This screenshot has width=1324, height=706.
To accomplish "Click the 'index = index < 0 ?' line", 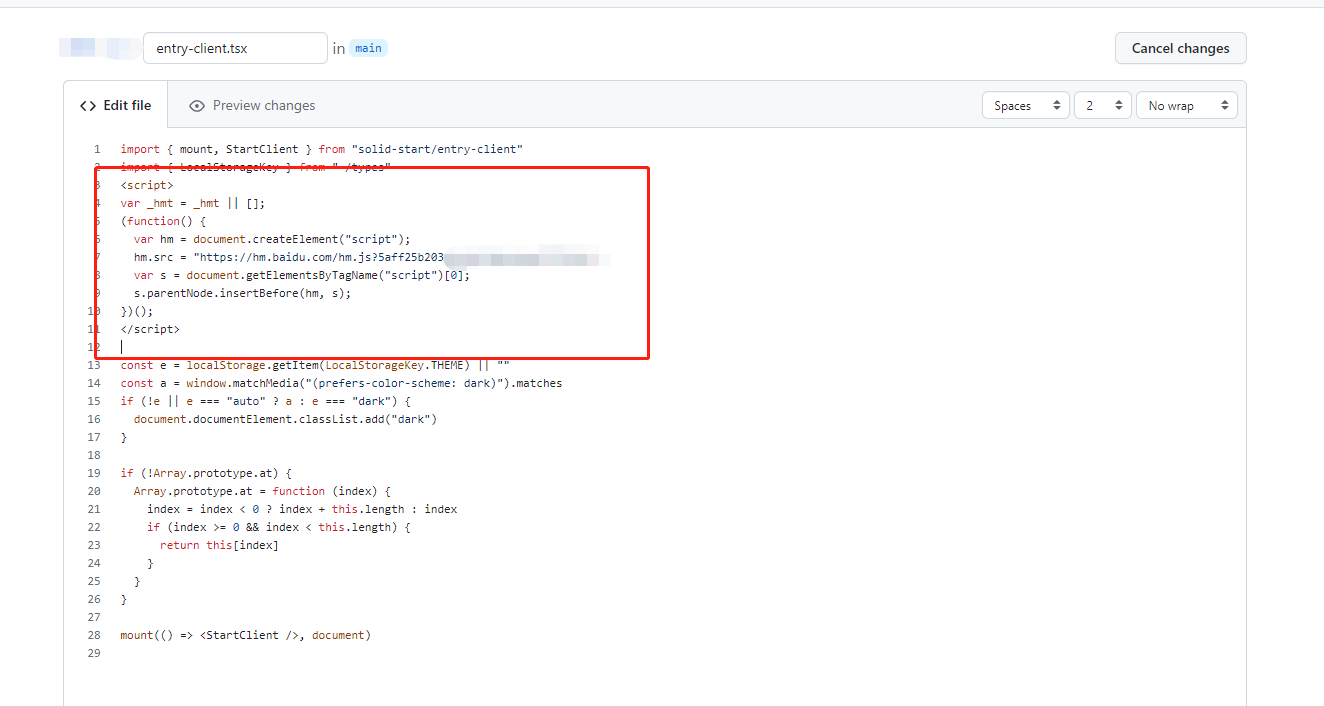I will [x=302, y=509].
